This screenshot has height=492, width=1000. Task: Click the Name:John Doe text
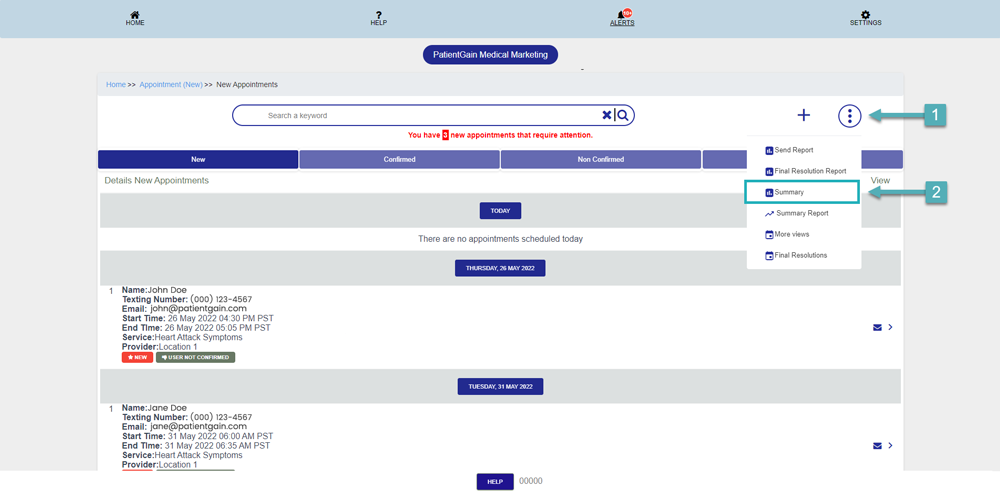(x=154, y=290)
